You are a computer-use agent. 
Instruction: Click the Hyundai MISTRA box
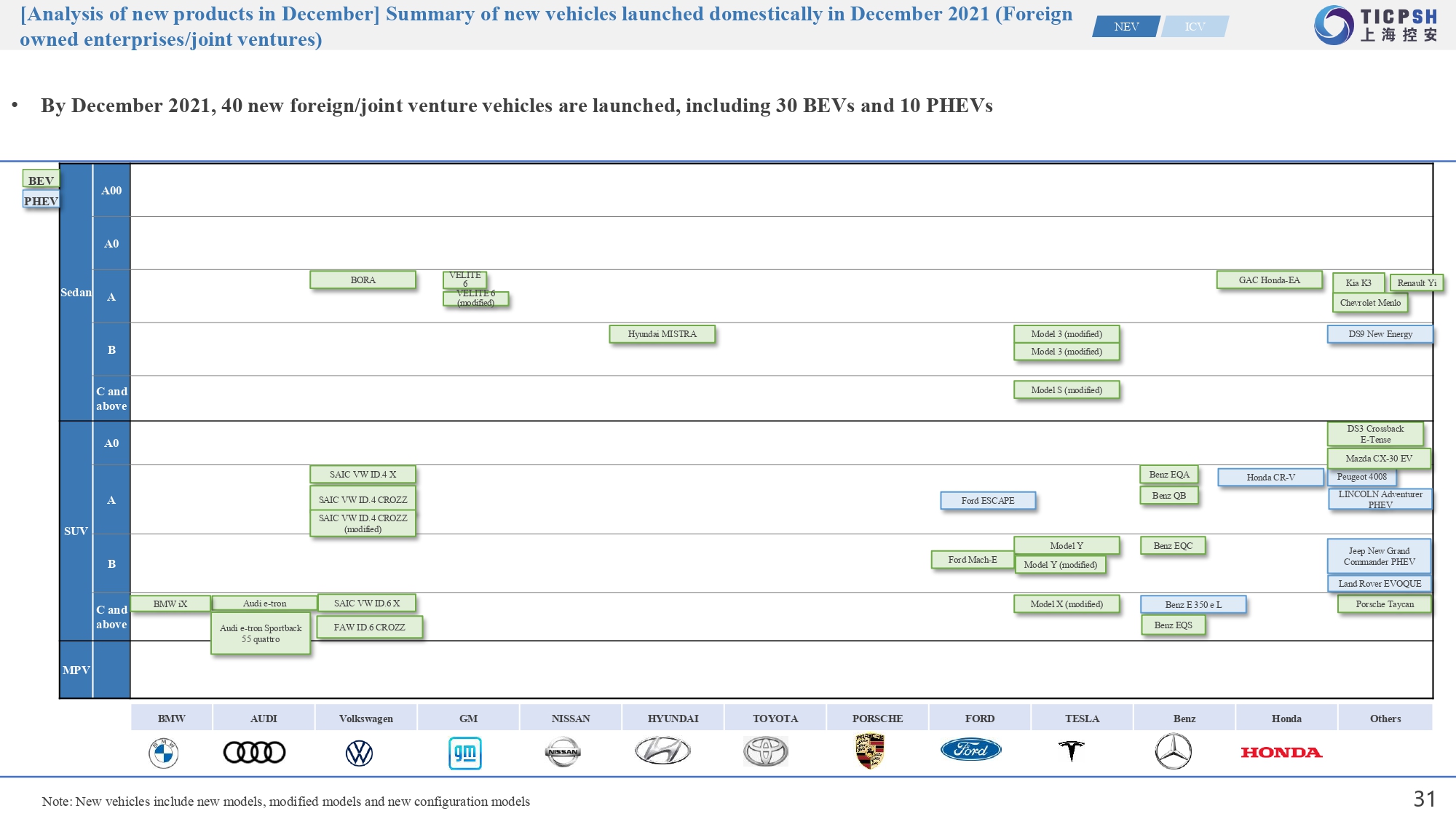(662, 334)
